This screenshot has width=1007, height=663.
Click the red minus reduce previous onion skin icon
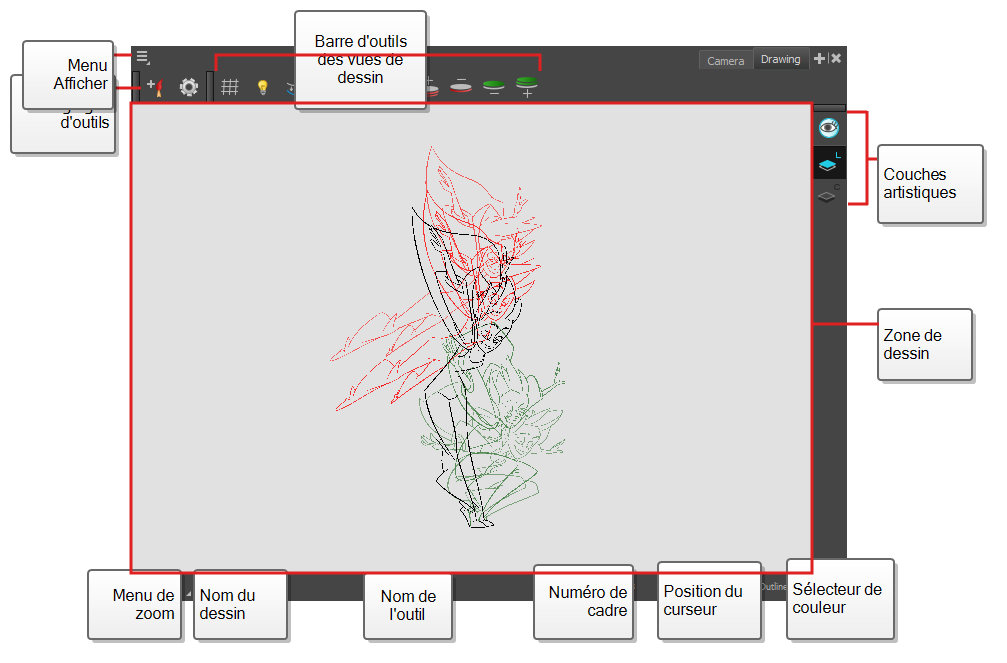460,86
